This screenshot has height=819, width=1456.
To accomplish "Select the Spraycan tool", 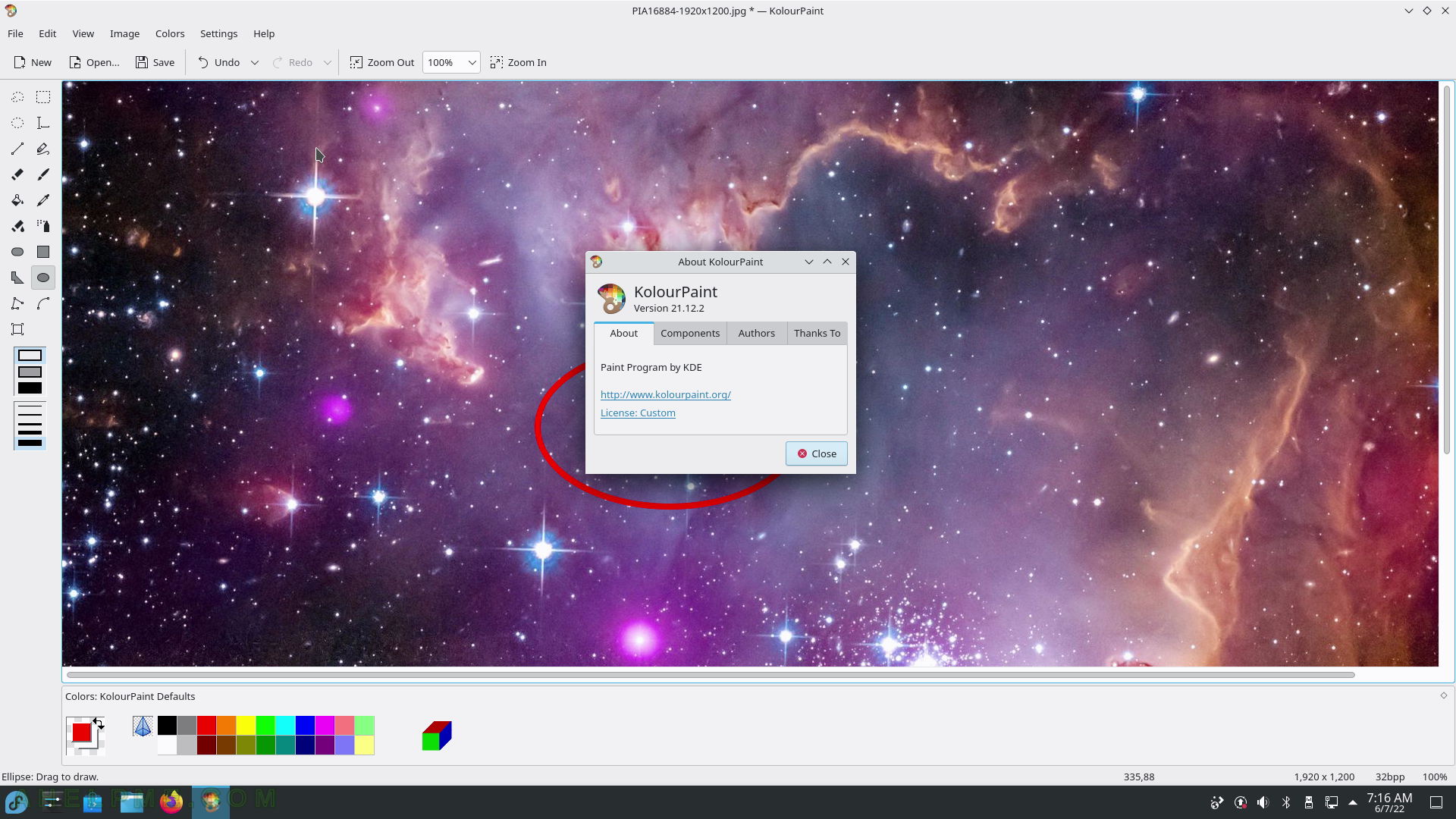I will (43, 226).
